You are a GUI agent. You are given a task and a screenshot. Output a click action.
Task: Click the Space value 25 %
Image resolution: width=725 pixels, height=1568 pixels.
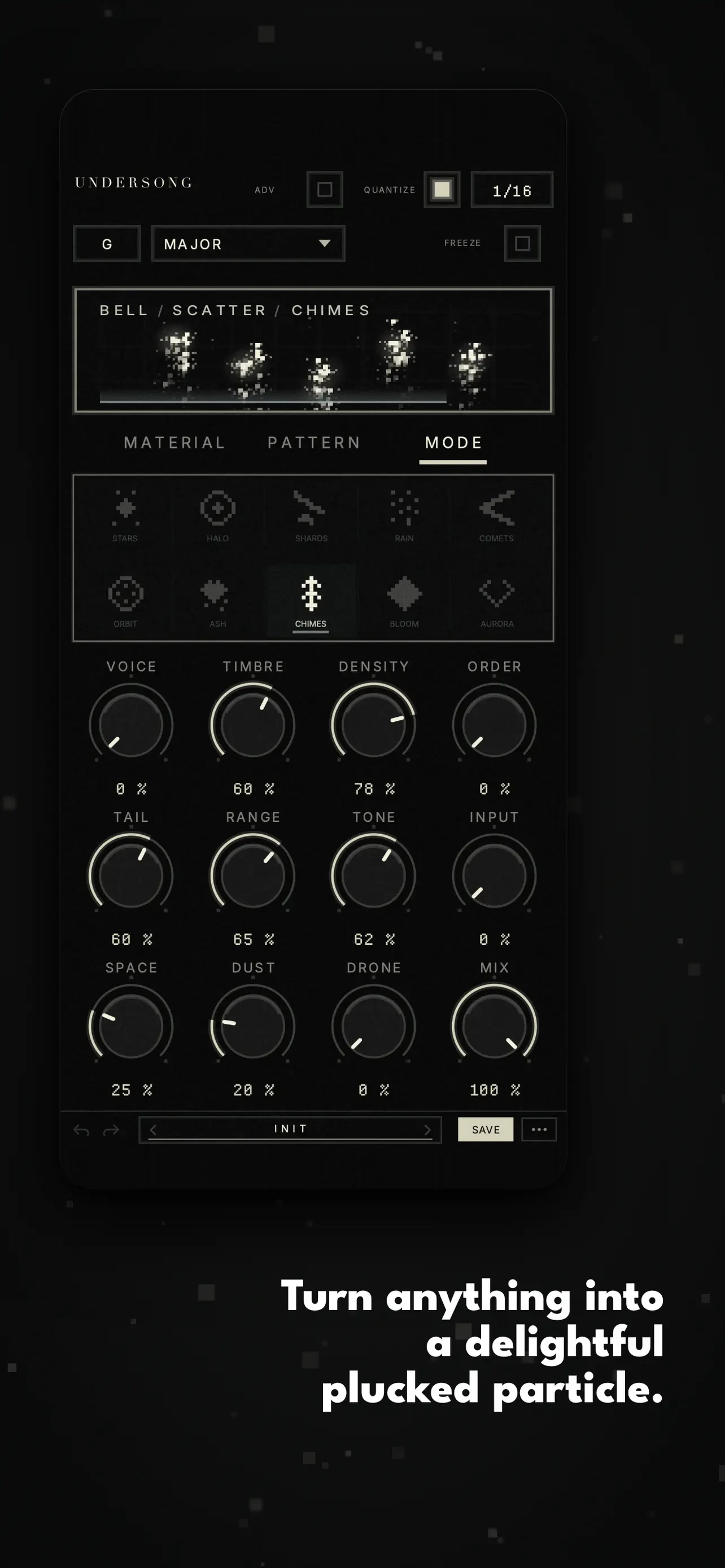tap(132, 1090)
